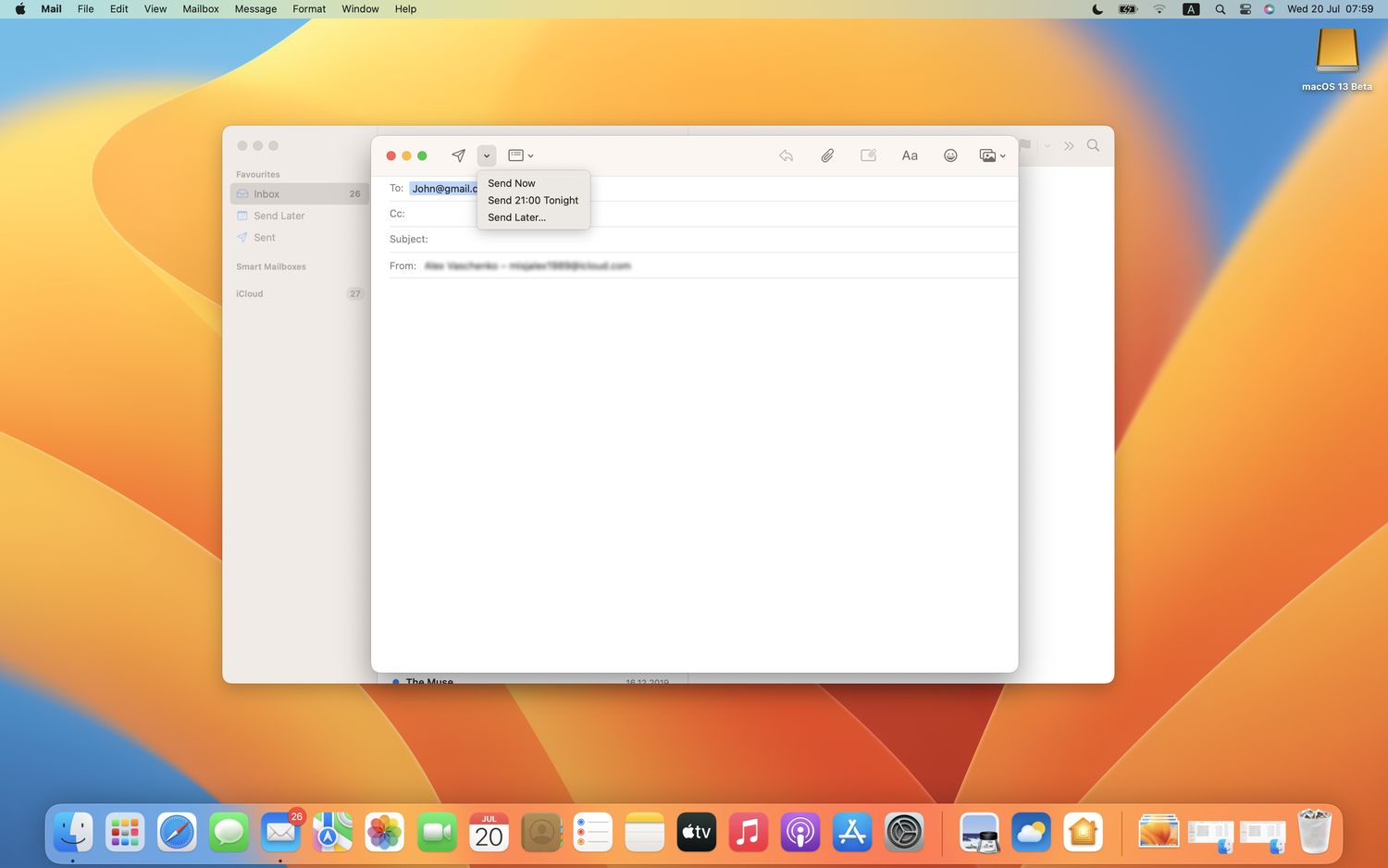Click the Siri icon in menu bar
Viewport: 1388px width, 868px height.
1269,9
